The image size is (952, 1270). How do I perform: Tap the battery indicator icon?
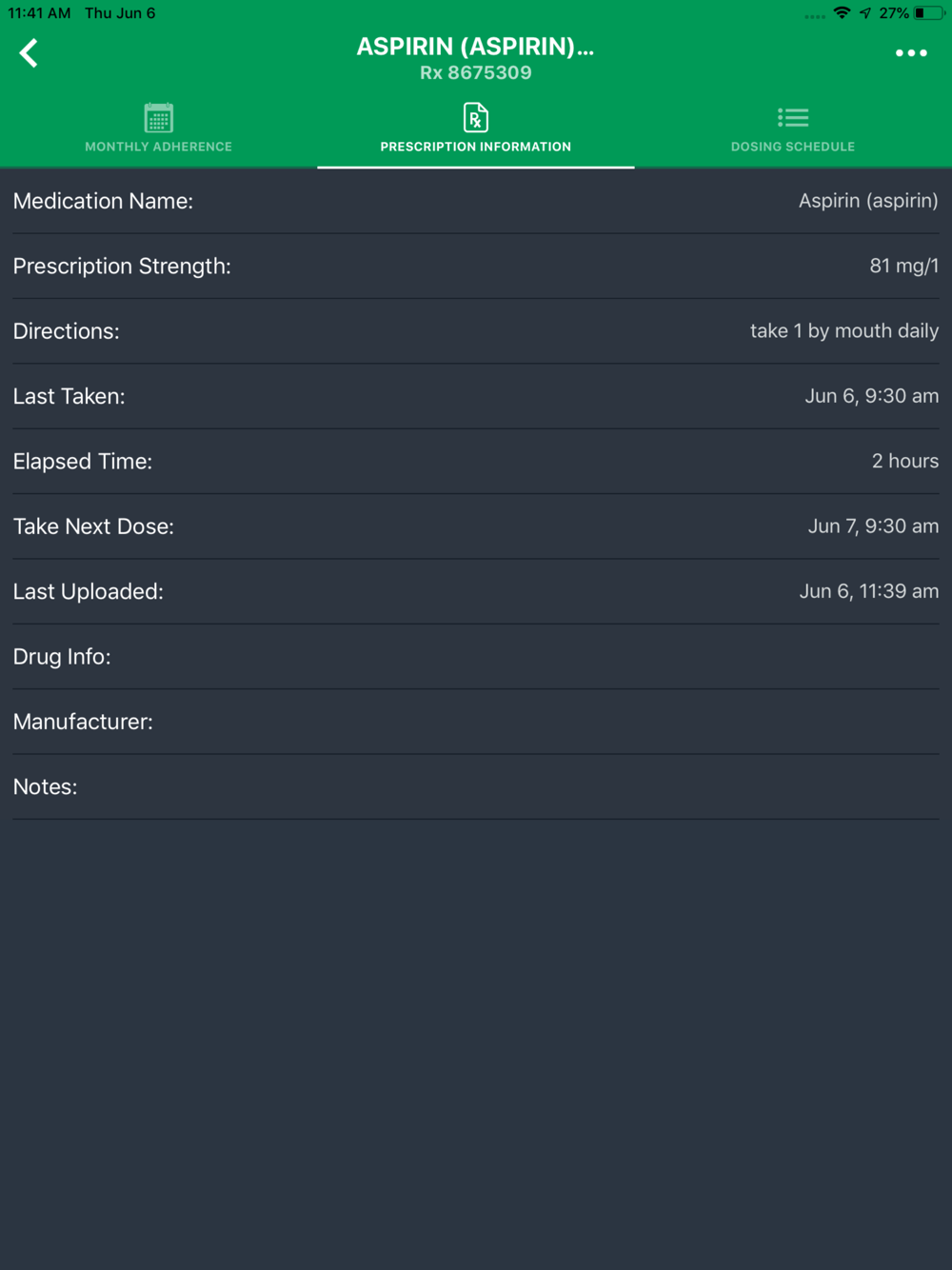point(928,13)
